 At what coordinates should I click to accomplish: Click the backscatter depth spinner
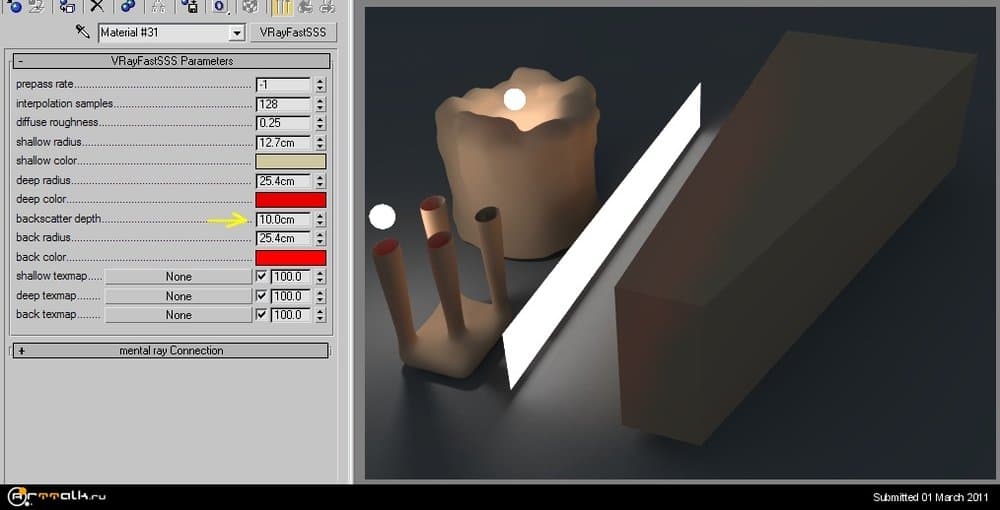coord(320,219)
